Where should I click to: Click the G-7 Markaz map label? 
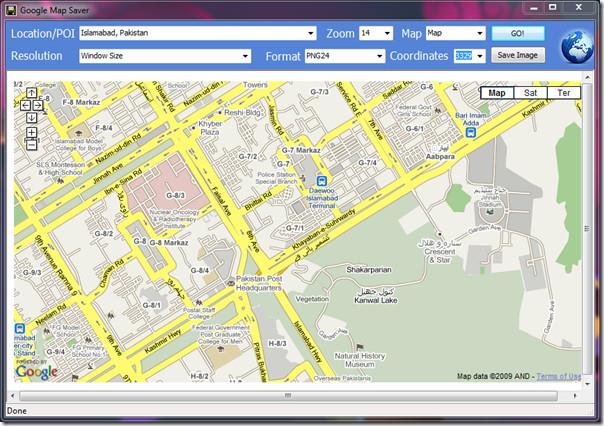click(x=301, y=150)
